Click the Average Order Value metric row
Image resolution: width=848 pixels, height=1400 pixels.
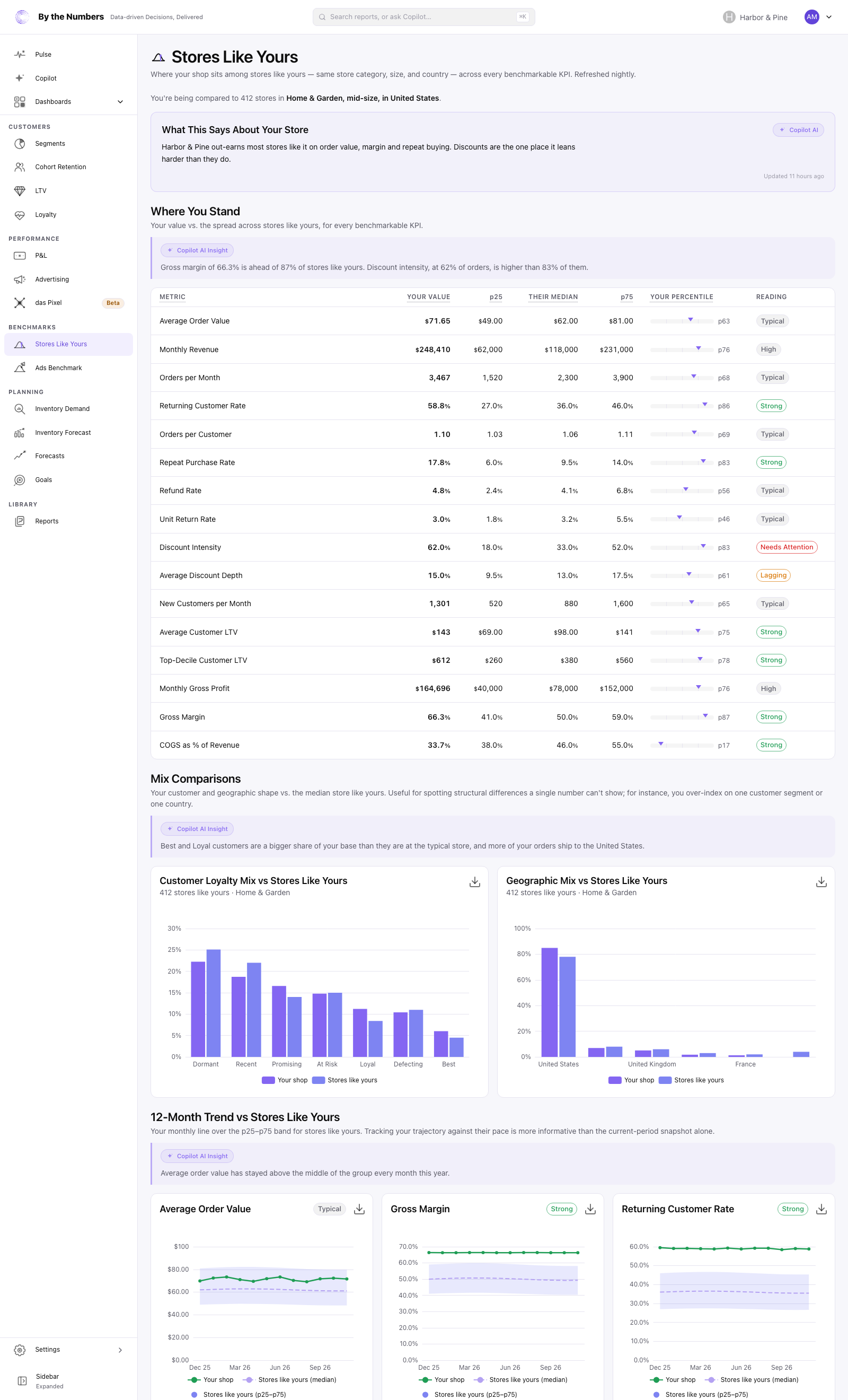click(x=492, y=321)
